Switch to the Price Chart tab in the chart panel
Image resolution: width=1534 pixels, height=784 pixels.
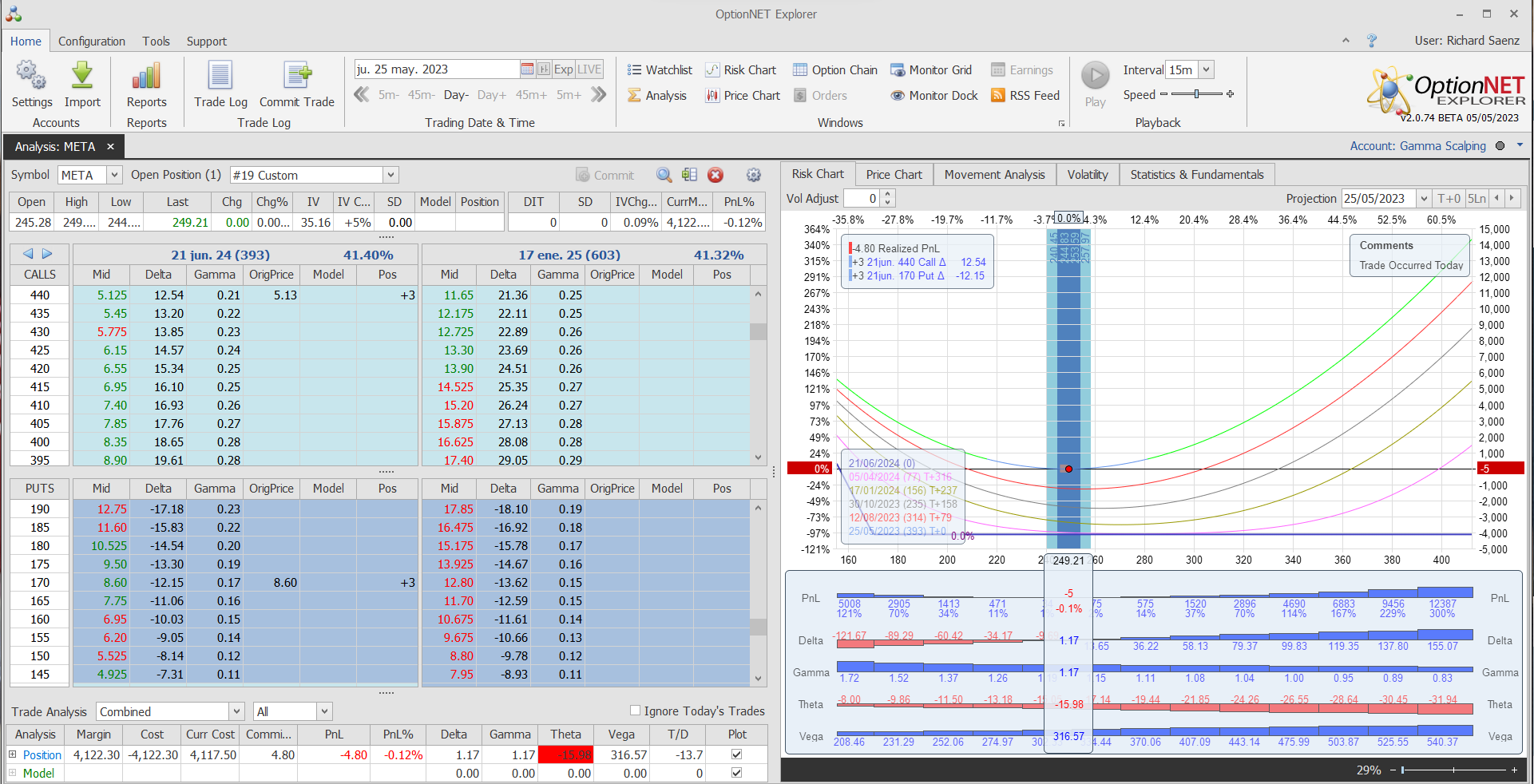tap(894, 175)
